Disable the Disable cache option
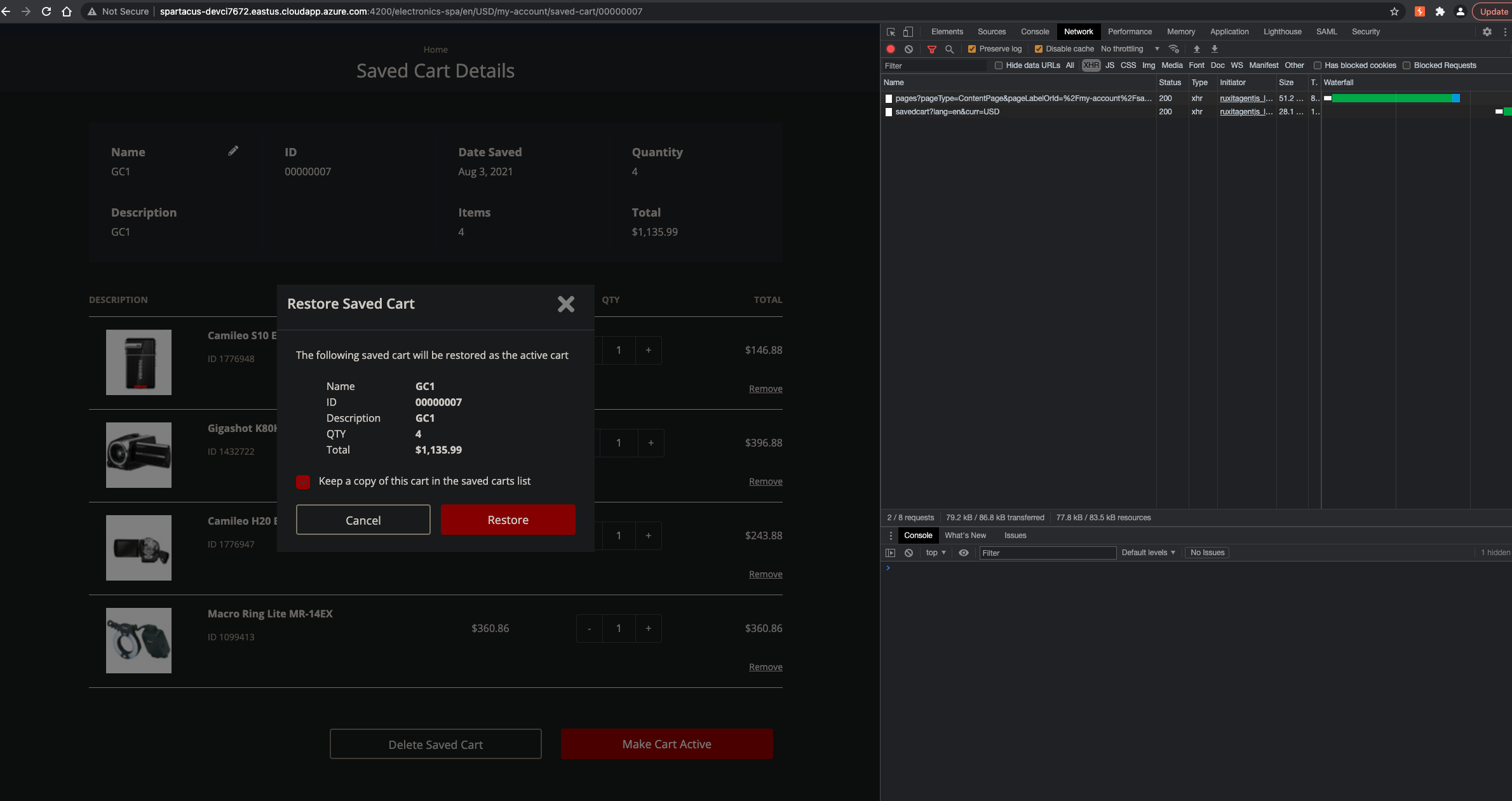This screenshot has height=801, width=1512. pyautogui.click(x=1040, y=48)
